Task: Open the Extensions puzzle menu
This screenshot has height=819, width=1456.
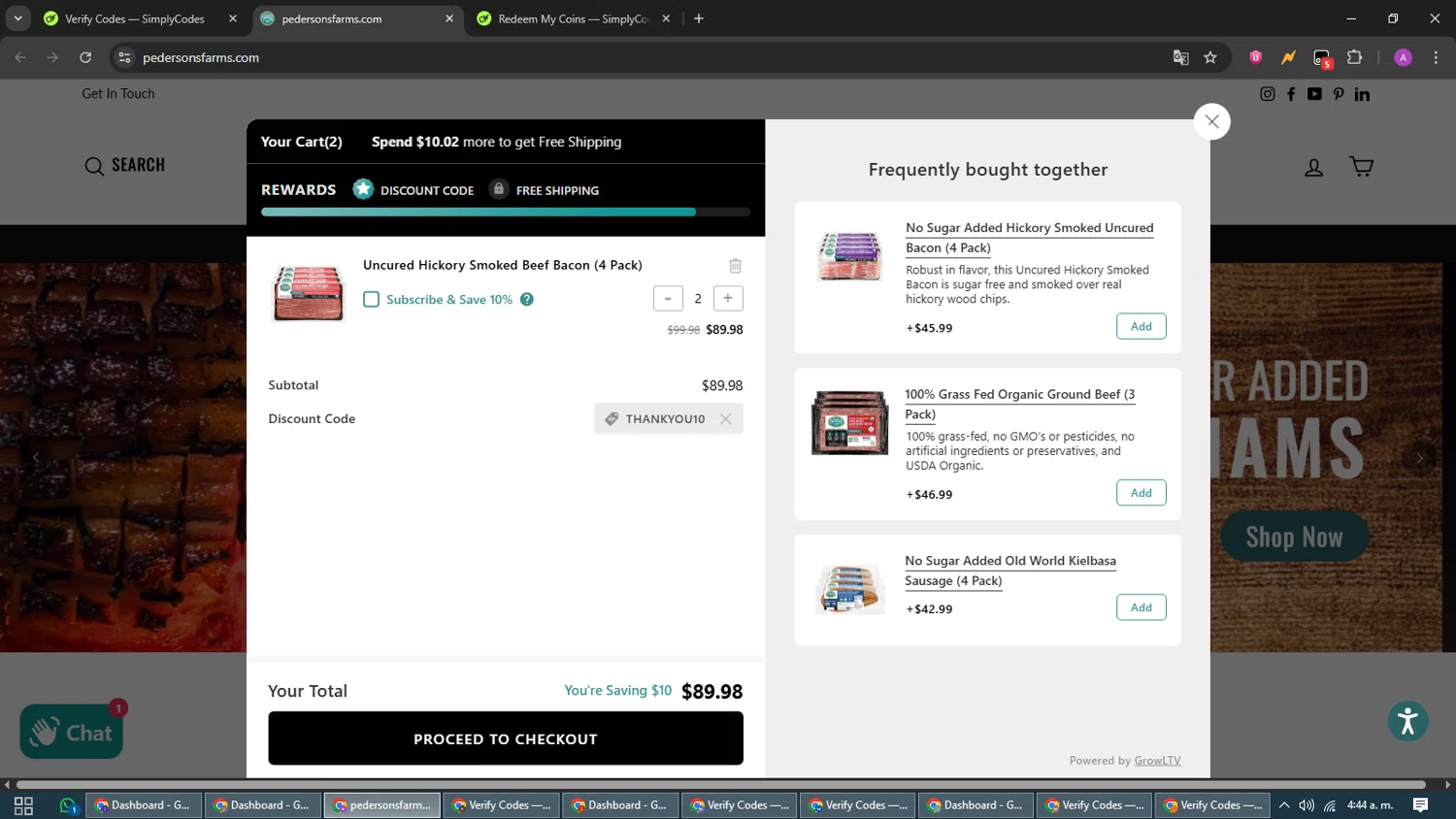Action: click(1355, 57)
